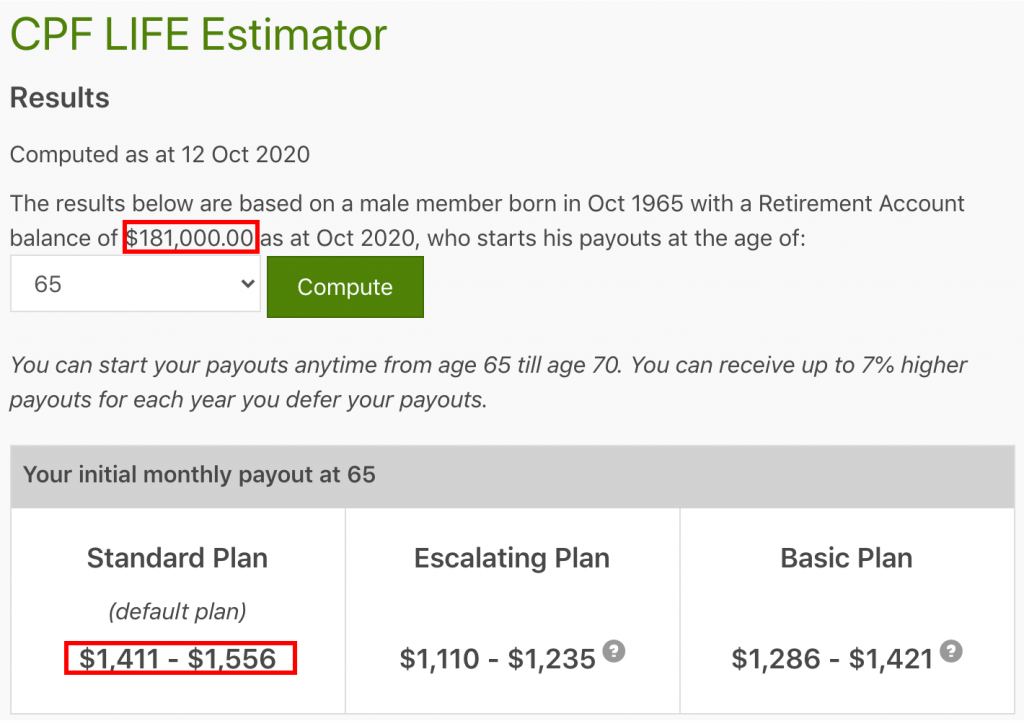Click help icon beside Escalating Plan payout
Viewport: 1024px width, 721px height.
coord(616,652)
